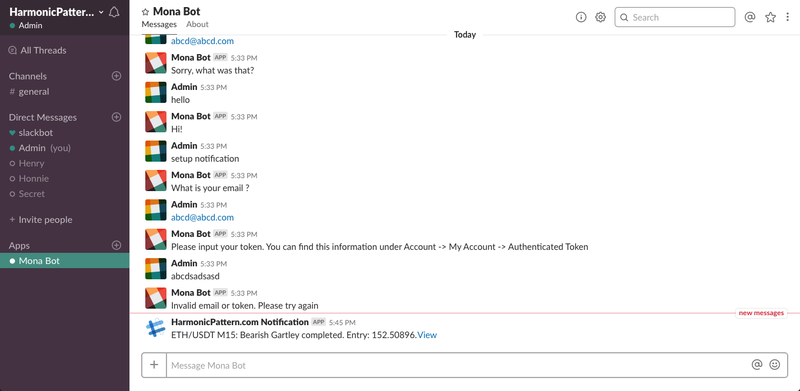Click the Channels section header
Viewport: 800px width, 391px height.
pyautogui.click(x=28, y=76)
